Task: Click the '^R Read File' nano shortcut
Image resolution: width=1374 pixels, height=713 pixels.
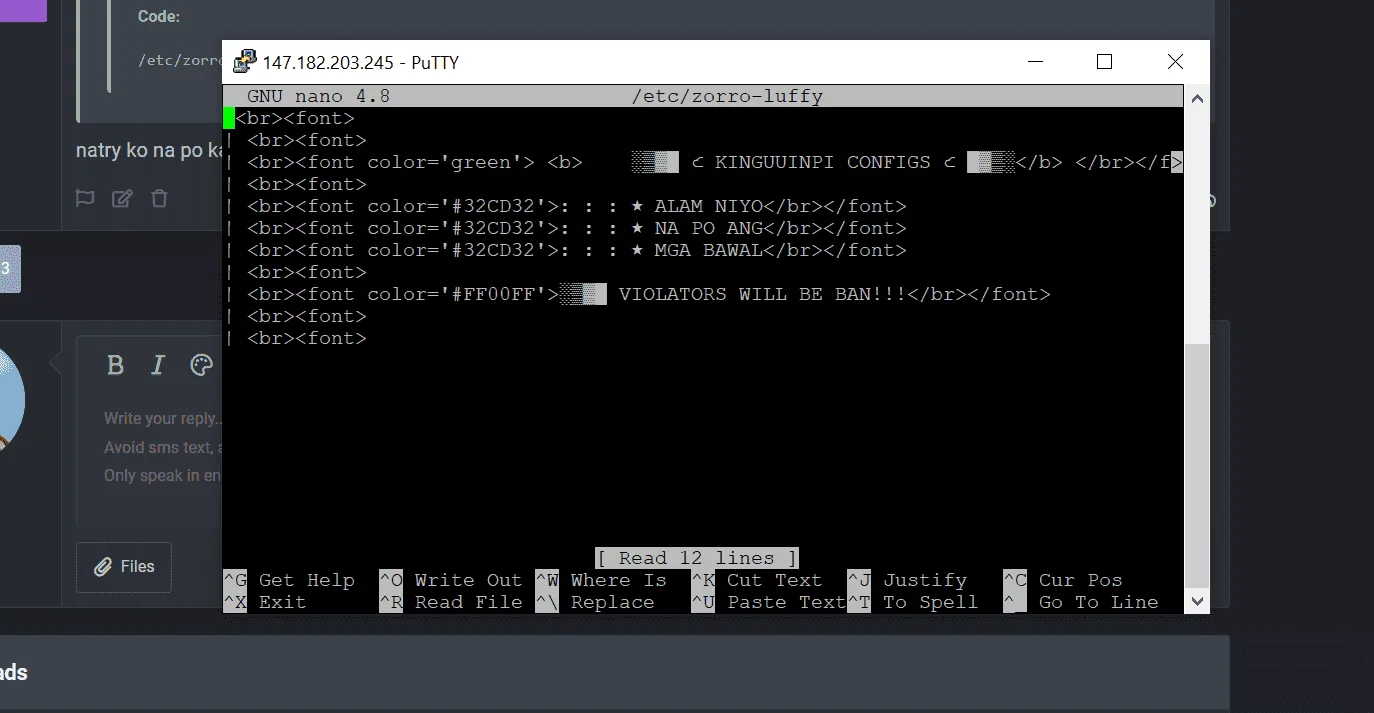Action: [x=451, y=602]
